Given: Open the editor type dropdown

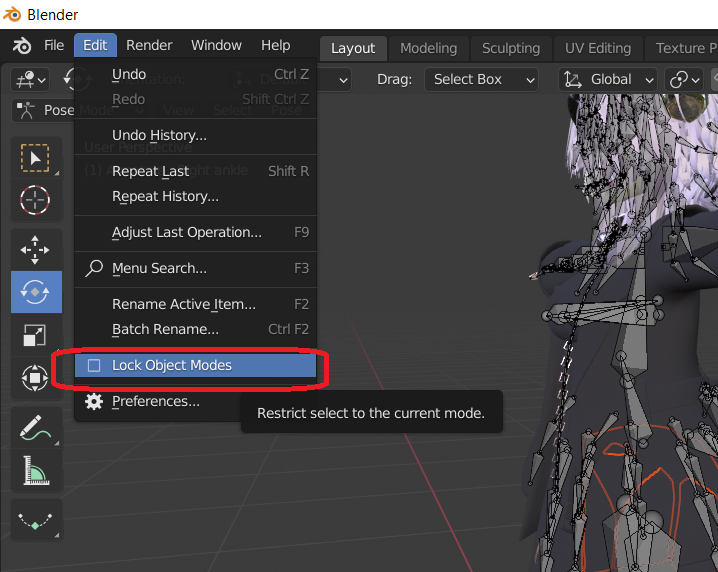Looking at the screenshot, I should point(30,80).
